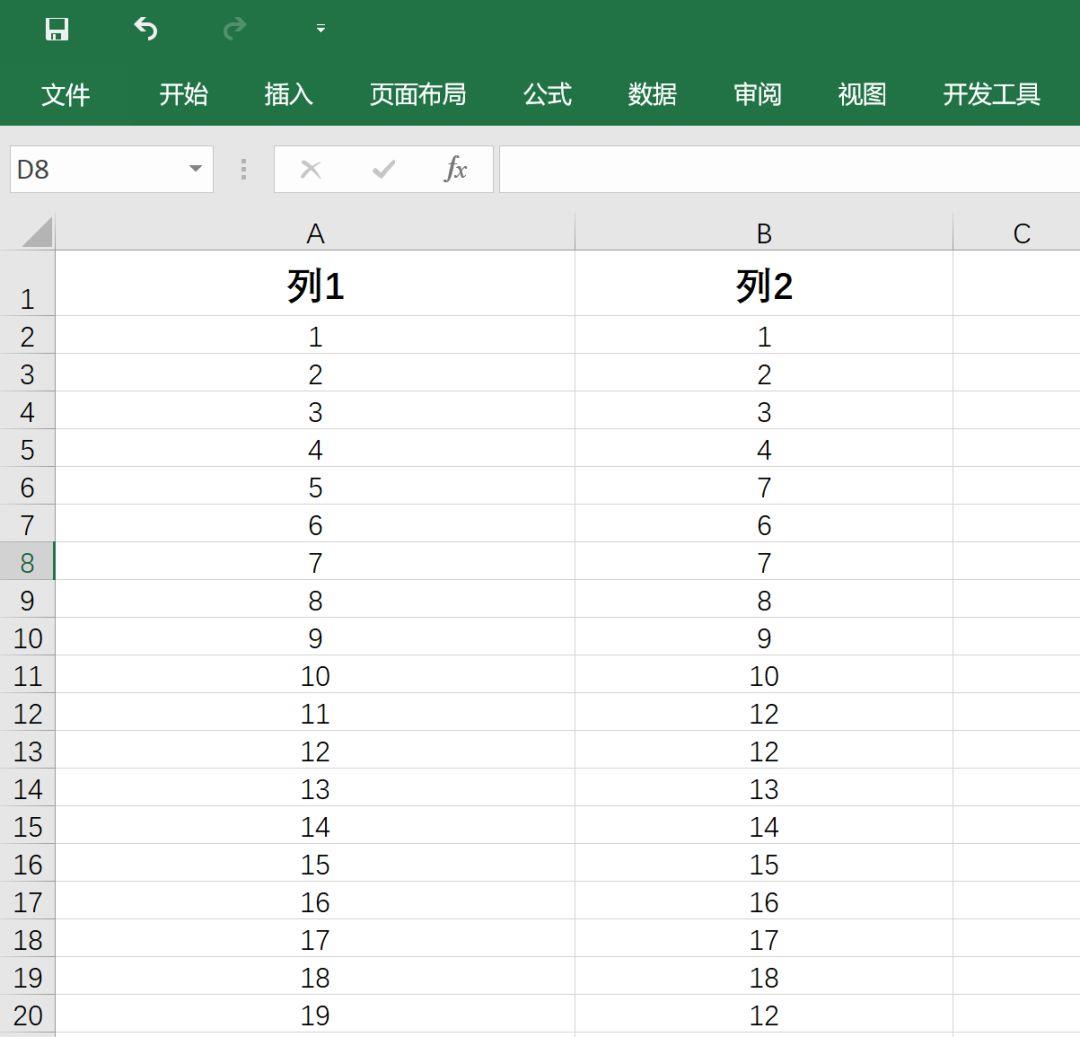The height and width of the screenshot is (1037, 1080).
Task: Click the Undo arrow icon
Action: pyautogui.click(x=146, y=29)
